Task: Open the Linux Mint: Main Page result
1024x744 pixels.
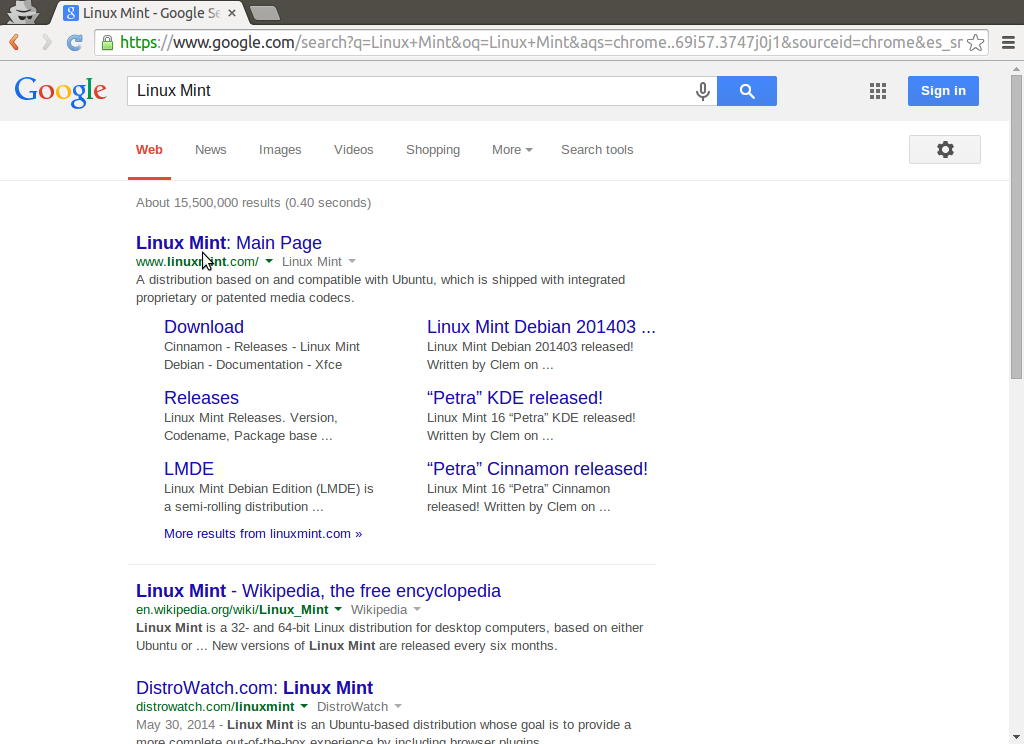Action: click(228, 243)
